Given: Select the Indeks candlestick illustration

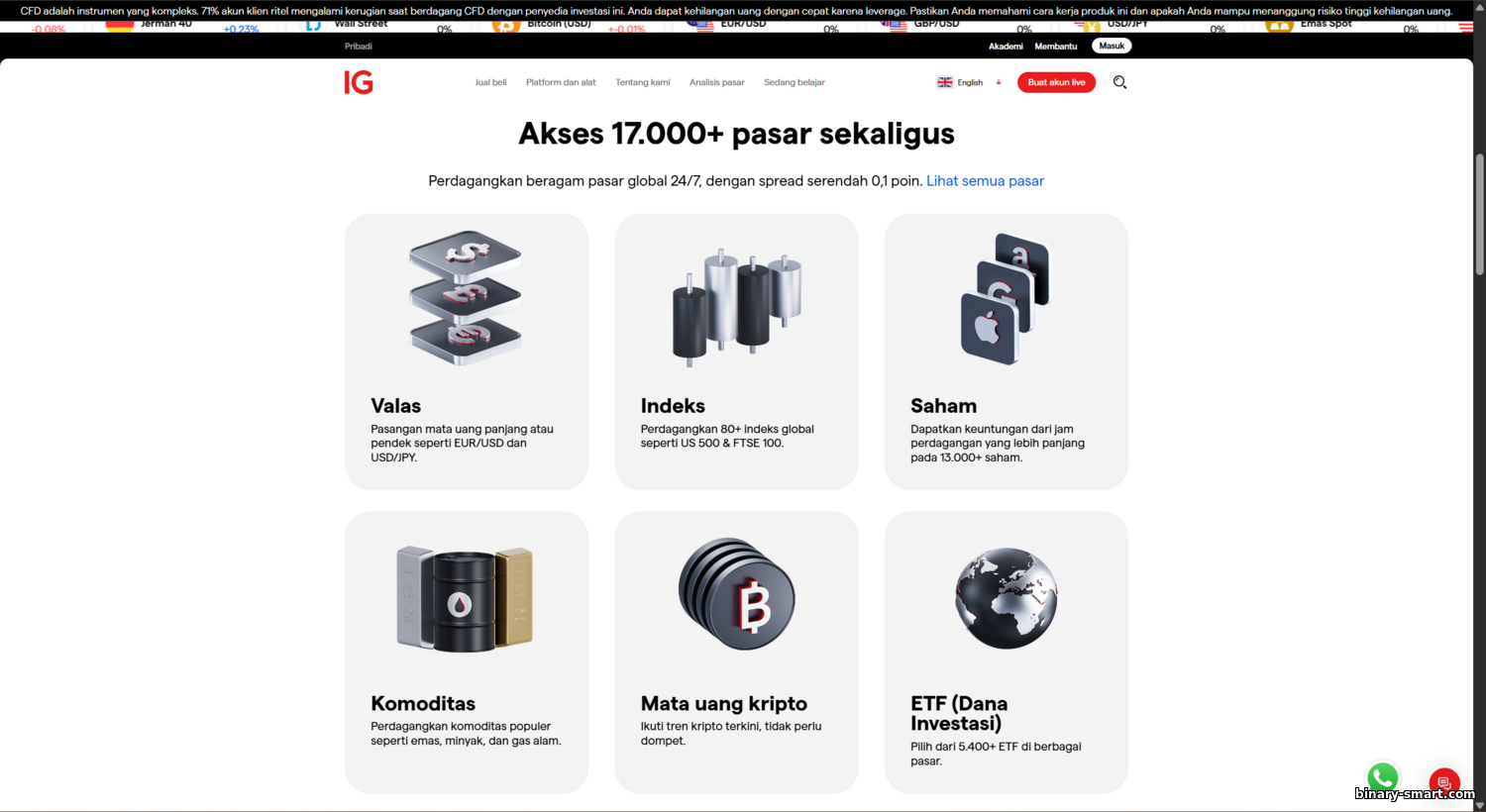Looking at the screenshot, I should tap(736, 307).
